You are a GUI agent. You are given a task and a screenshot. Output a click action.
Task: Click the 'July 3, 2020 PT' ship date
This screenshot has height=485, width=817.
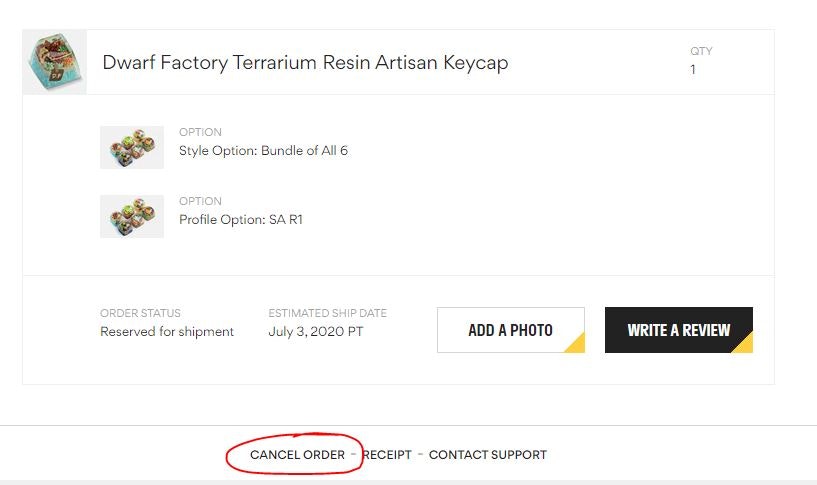coord(316,332)
